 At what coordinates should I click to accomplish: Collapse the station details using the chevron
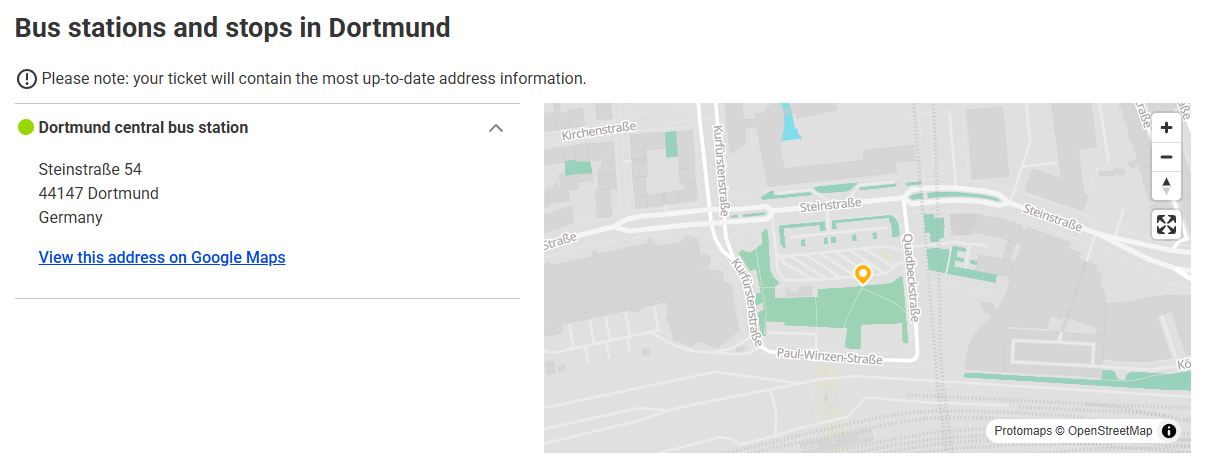tap(495, 128)
